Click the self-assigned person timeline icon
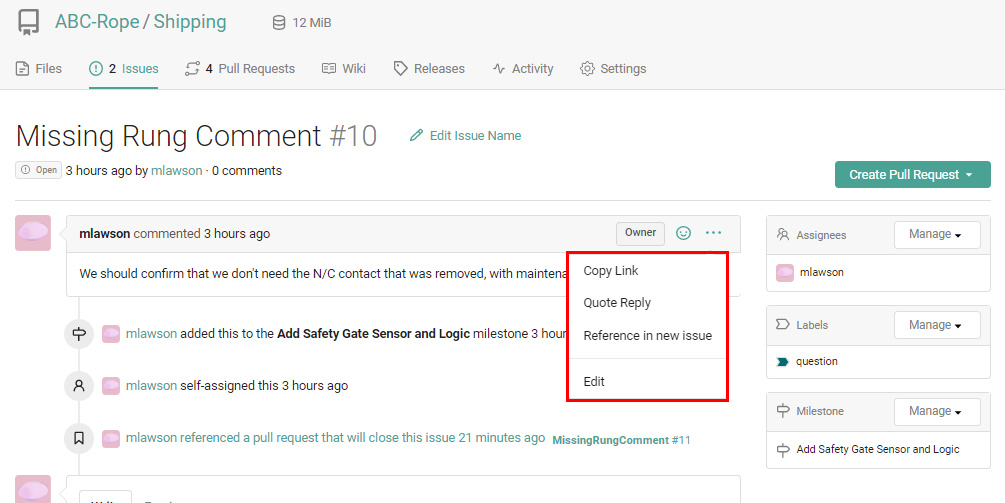 79,385
